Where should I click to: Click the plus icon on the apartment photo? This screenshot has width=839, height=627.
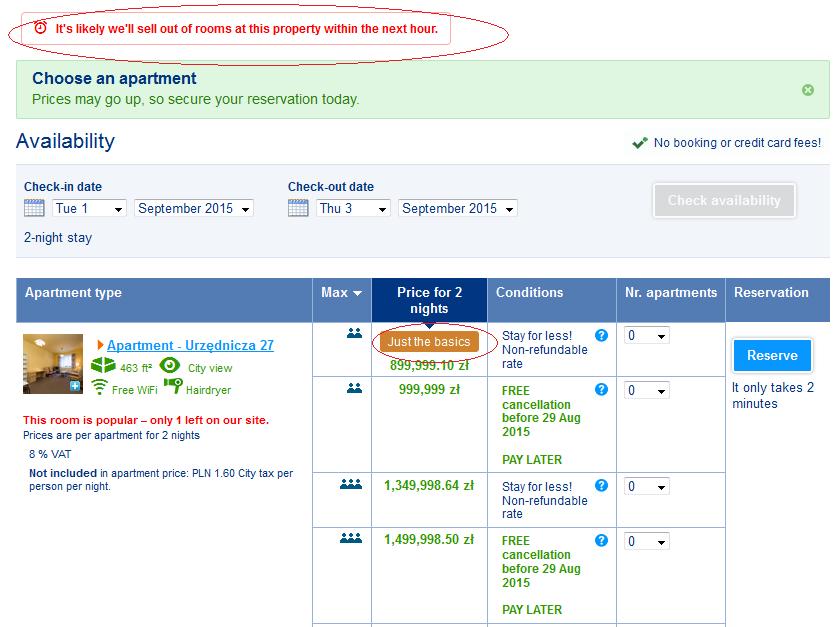click(75, 386)
